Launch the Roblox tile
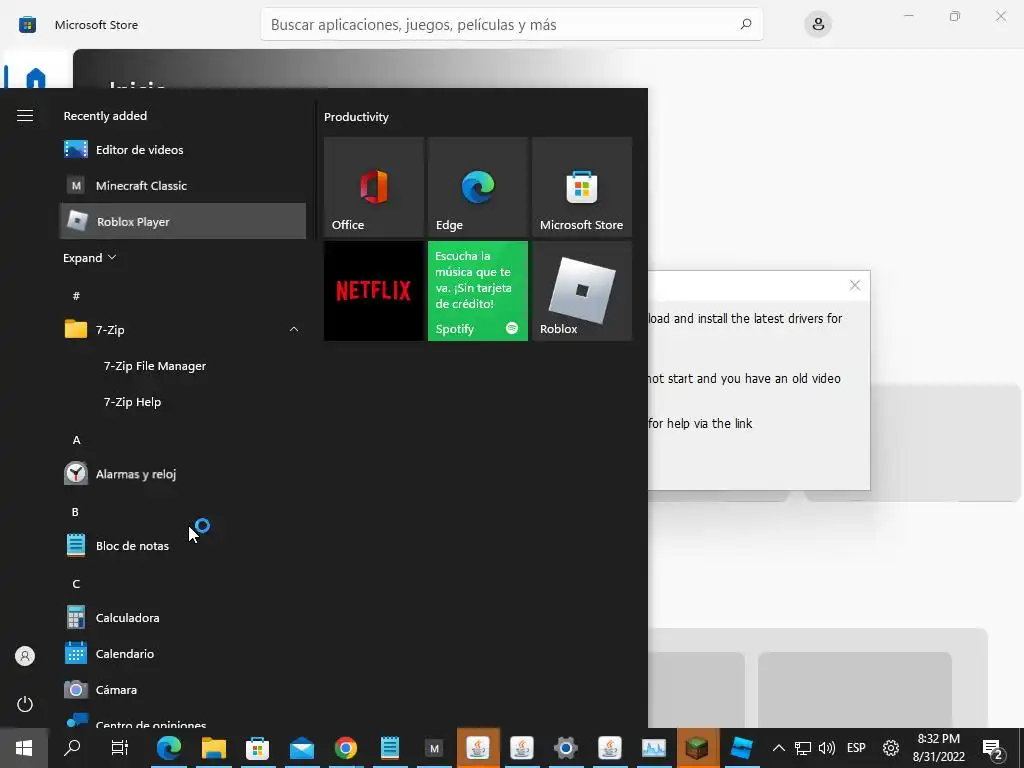Viewport: 1024px width, 768px height. (582, 291)
